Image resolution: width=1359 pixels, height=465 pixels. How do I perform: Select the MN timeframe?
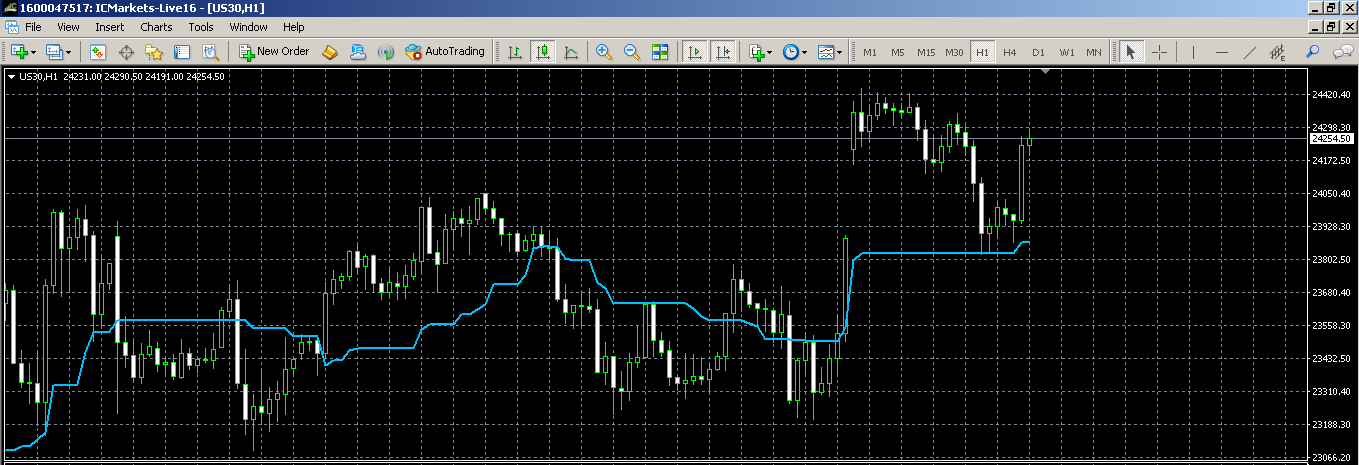[x=1094, y=52]
